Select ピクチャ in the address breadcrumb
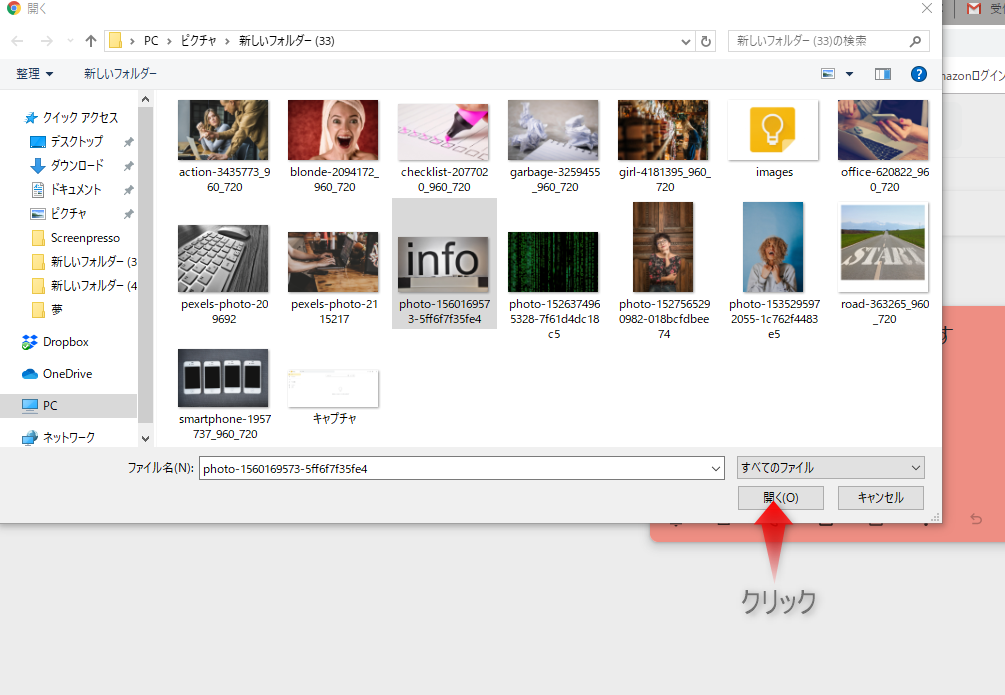The width and height of the screenshot is (1005, 695). [199, 41]
